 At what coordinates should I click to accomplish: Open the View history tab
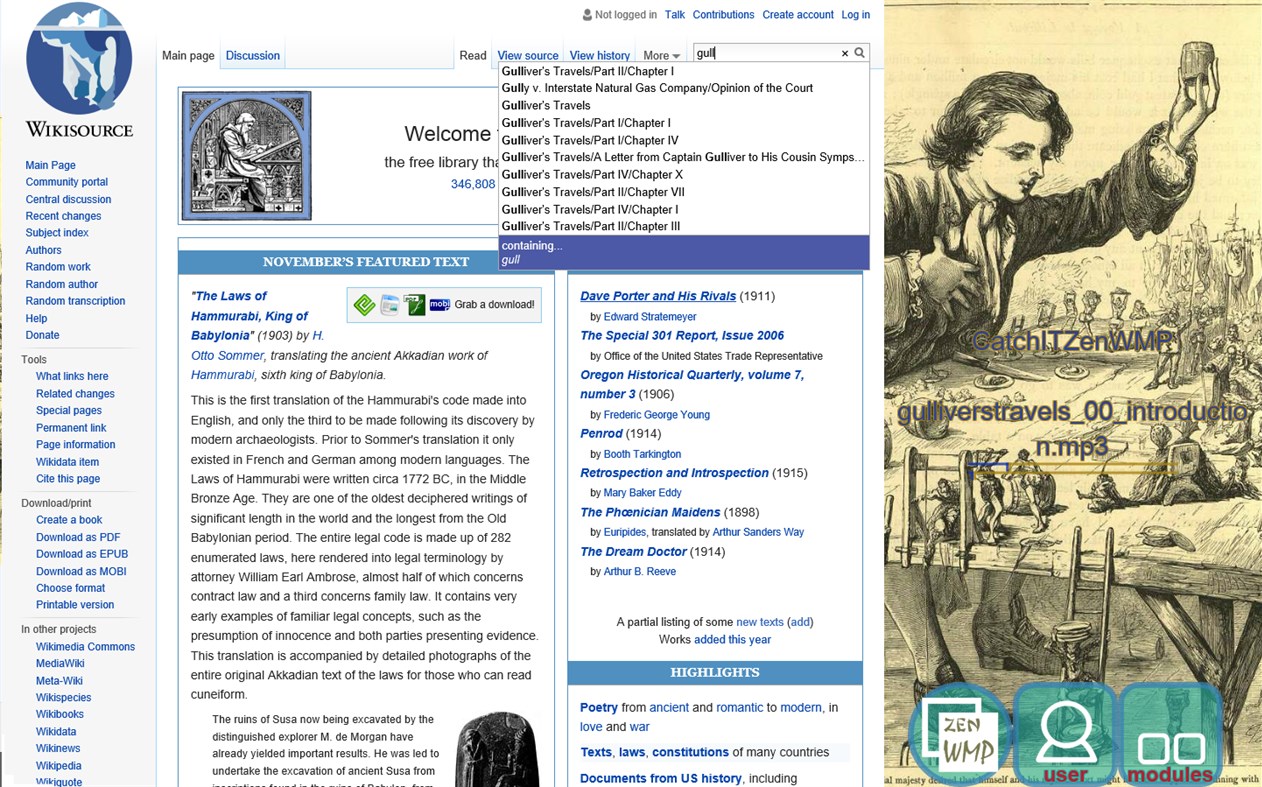600,56
